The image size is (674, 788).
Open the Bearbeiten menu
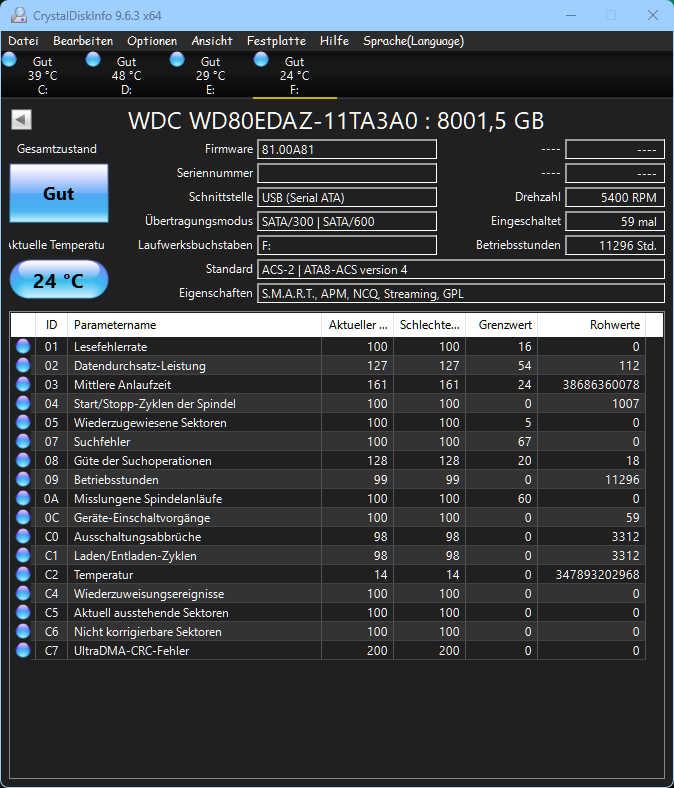tap(83, 41)
